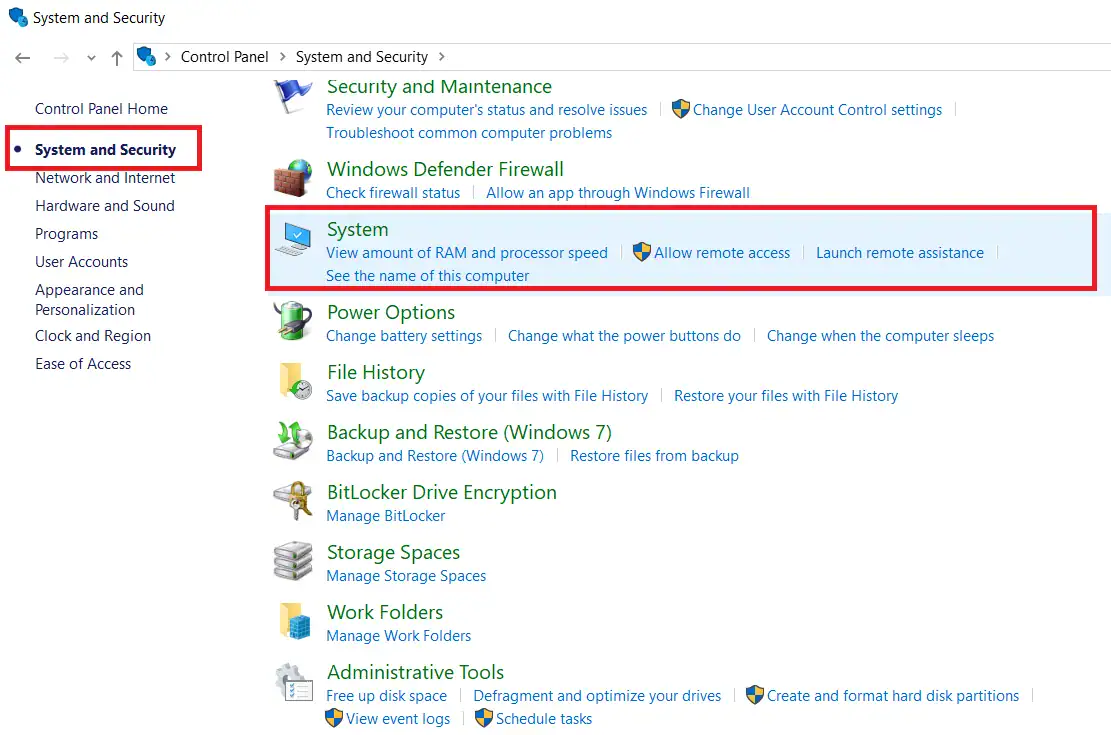Expand the chevron before Control Panel breadcrumb

coord(168,57)
